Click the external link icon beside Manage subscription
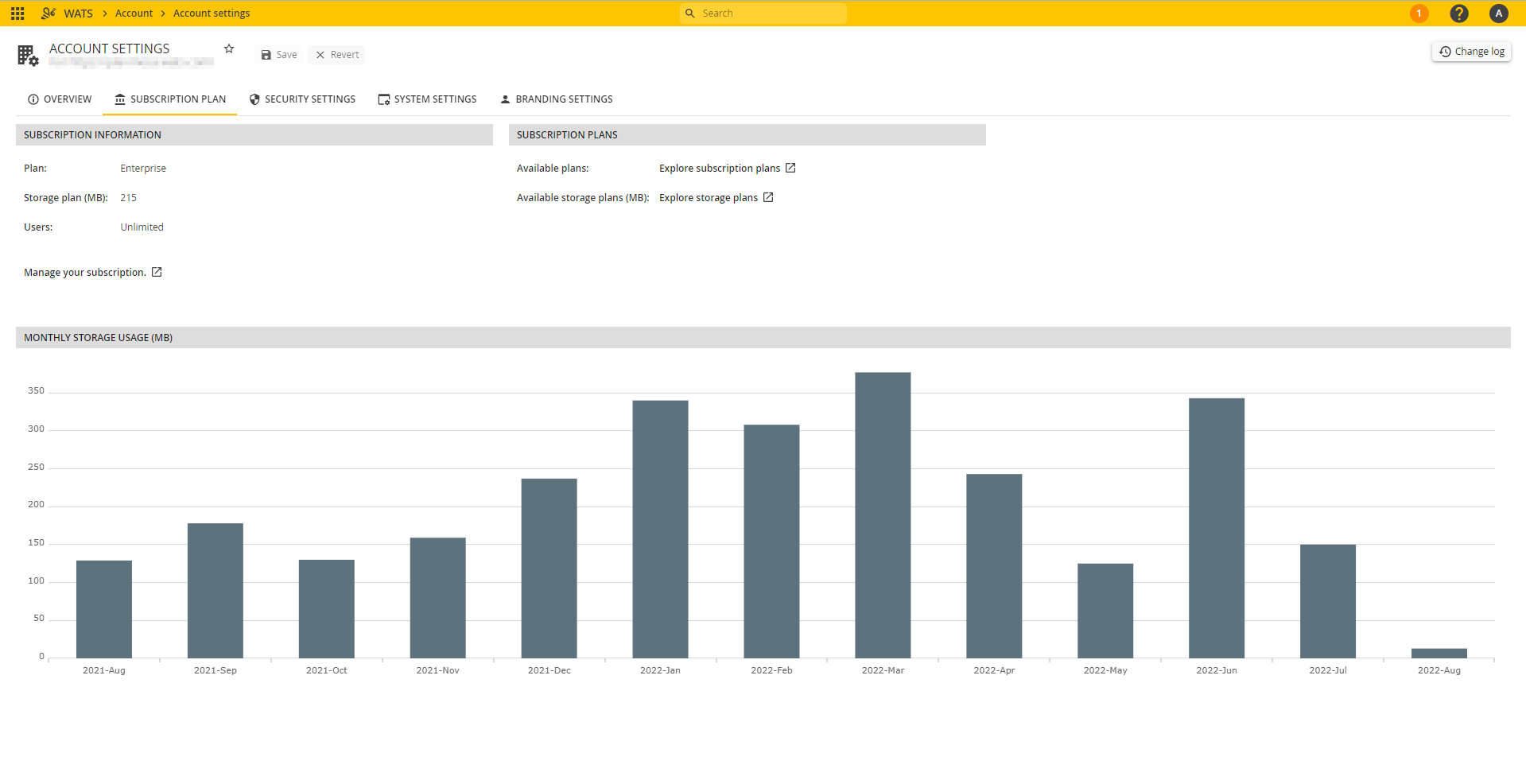The image size is (1526, 784). pyautogui.click(x=157, y=272)
